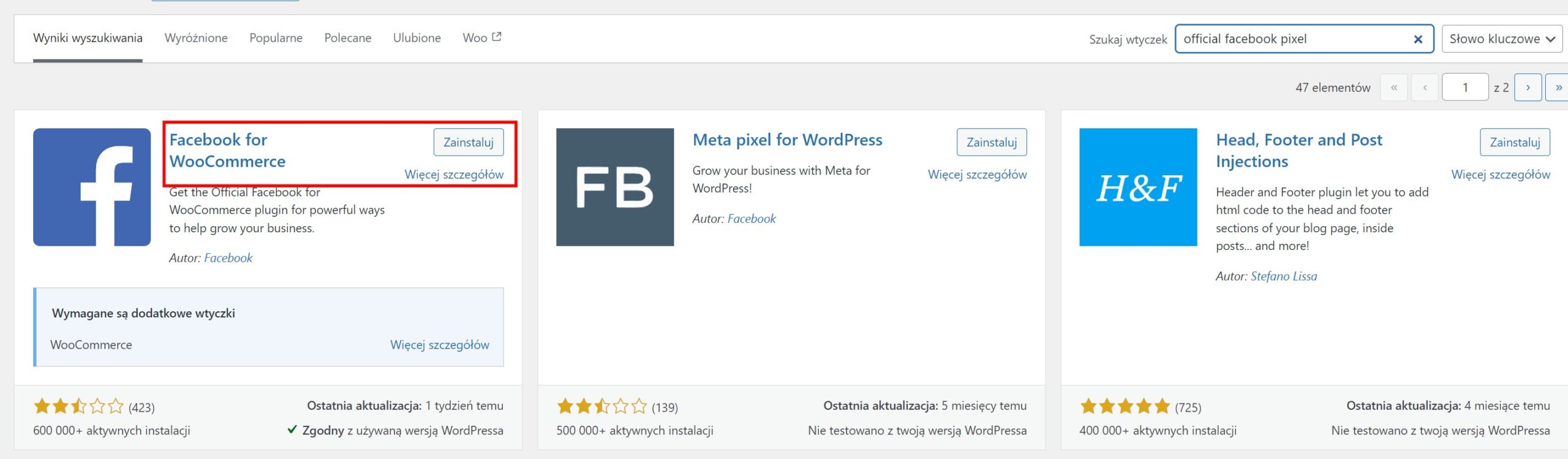Image resolution: width=1568 pixels, height=459 pixels.
Task: Install Meta pixel for WordPress plugin
Action: (x=992, y=142)
